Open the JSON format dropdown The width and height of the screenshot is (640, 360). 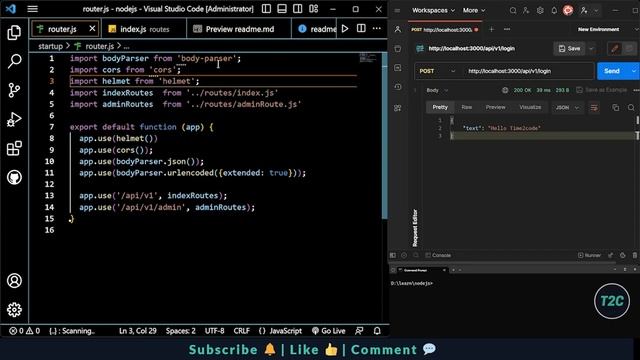click(567, 107)
